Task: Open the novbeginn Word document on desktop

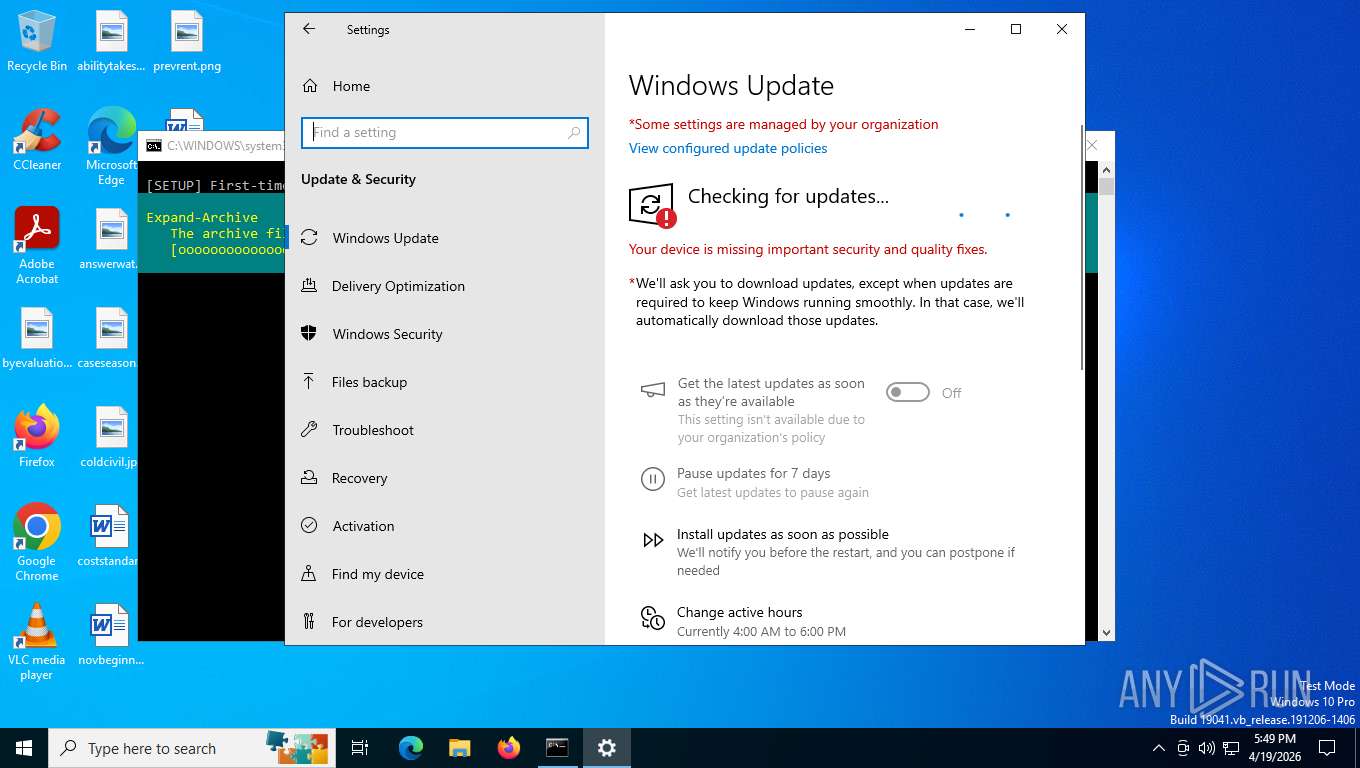Action: pyautogui.click(x=111, y=634)
